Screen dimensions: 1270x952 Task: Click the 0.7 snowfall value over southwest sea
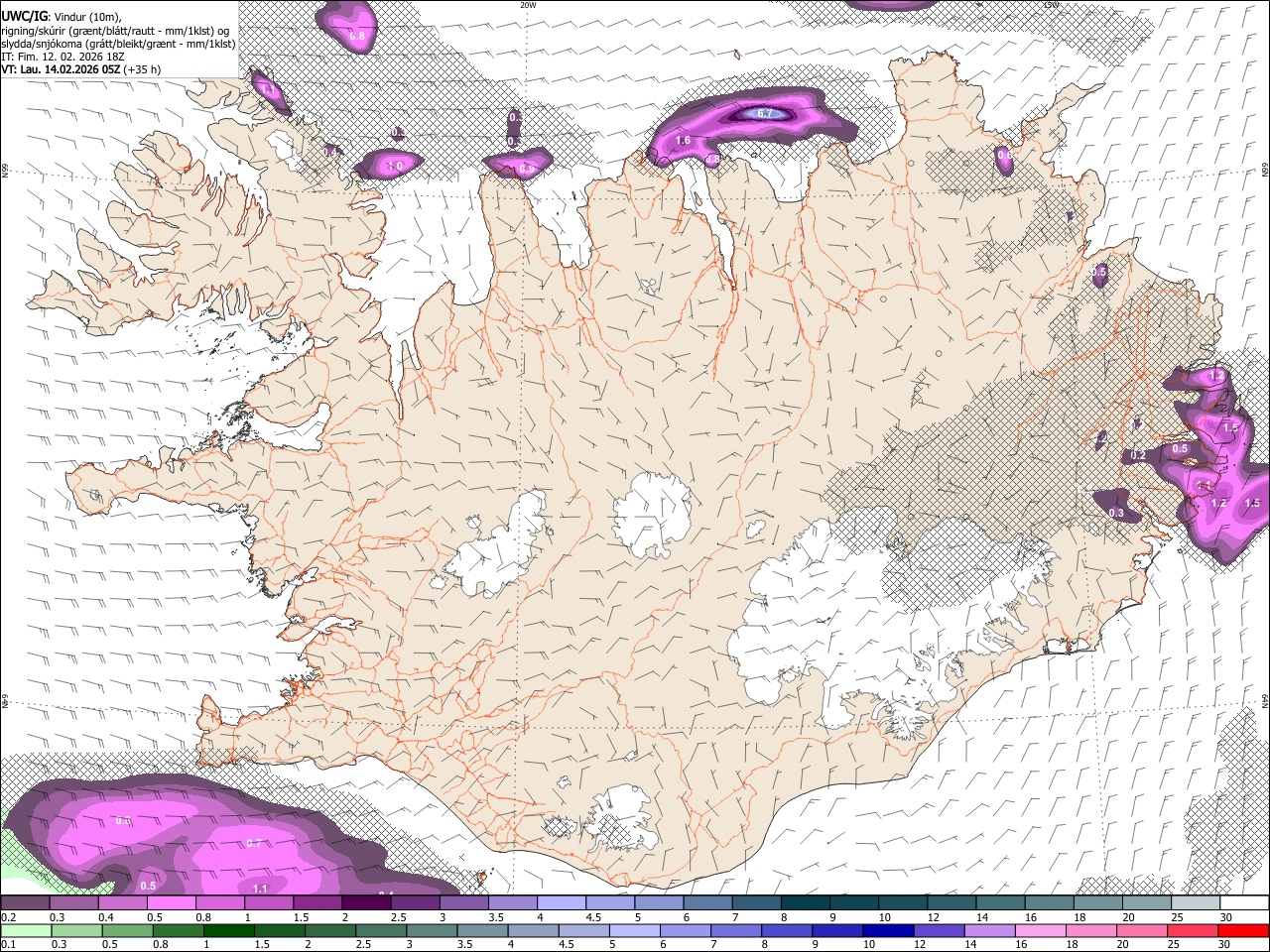click(254, 843)
